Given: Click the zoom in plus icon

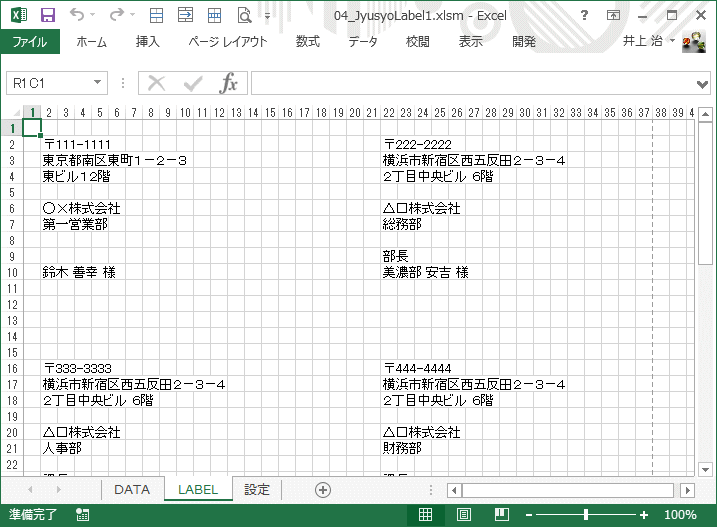Looking at the screenshot, I should pos(644,515).
